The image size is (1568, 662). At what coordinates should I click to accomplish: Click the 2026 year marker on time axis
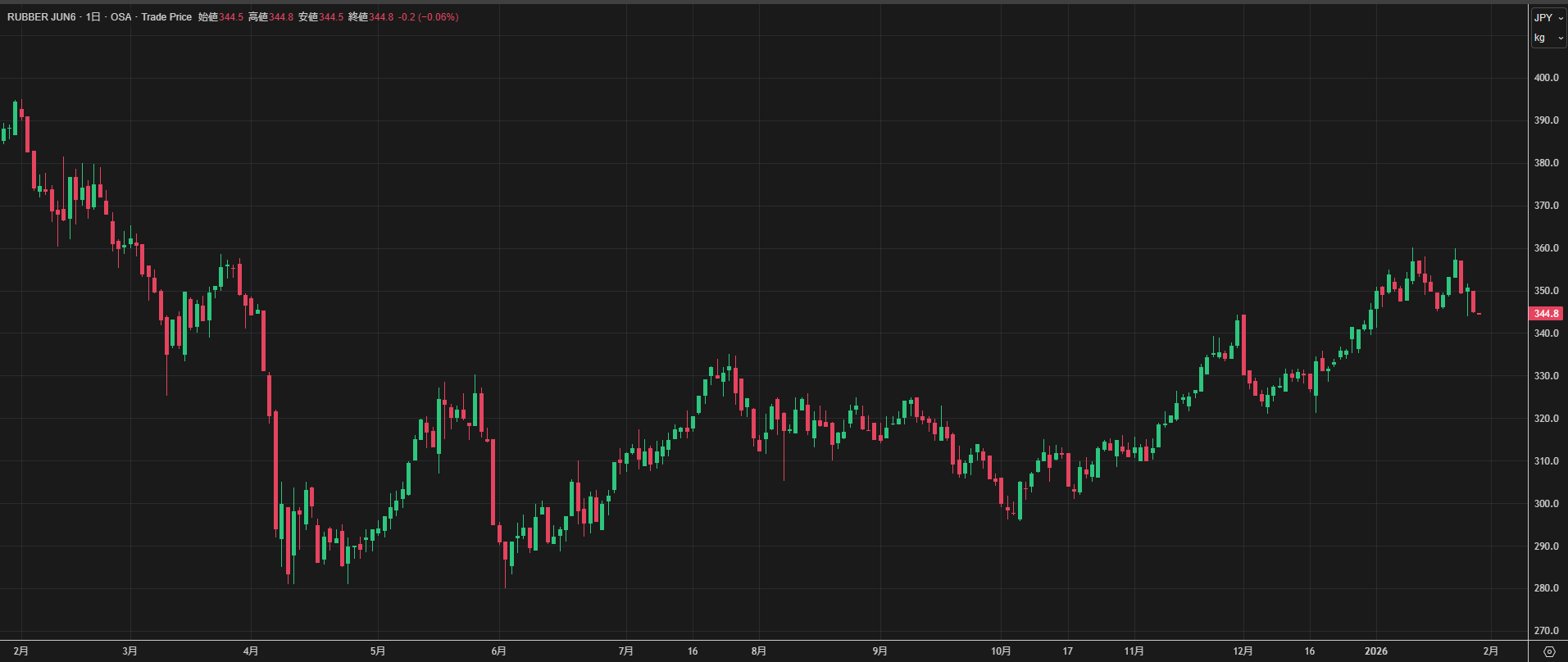coord(1375,651)
